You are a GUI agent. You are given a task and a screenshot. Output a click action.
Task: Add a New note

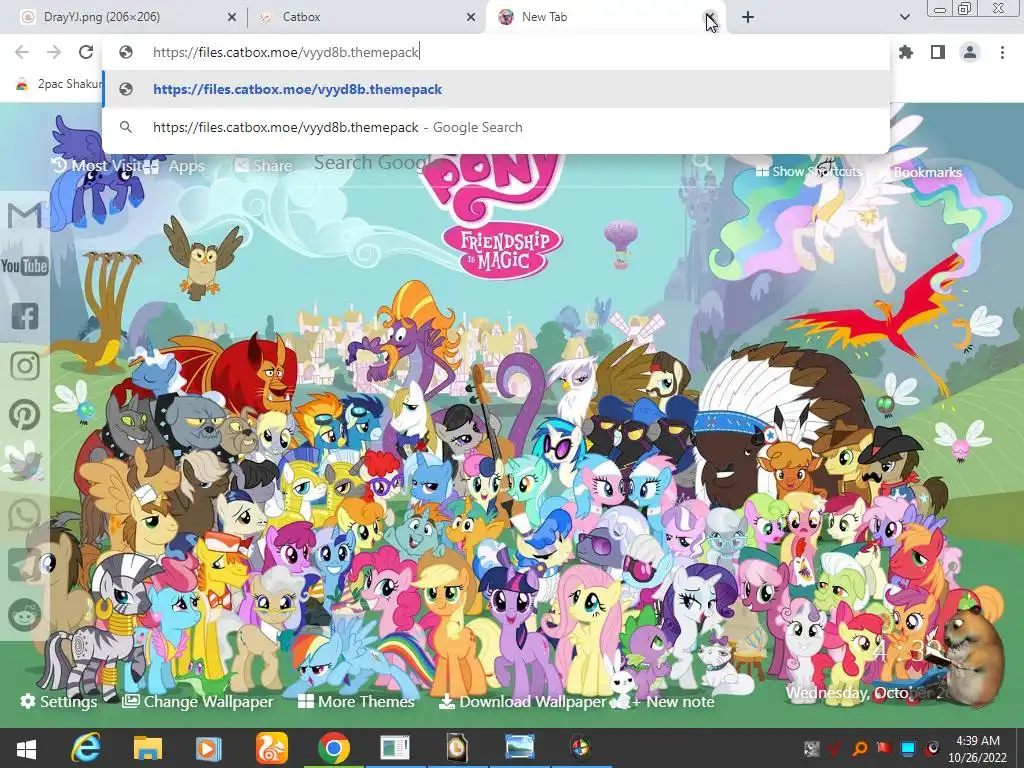[x=672, y=701]
